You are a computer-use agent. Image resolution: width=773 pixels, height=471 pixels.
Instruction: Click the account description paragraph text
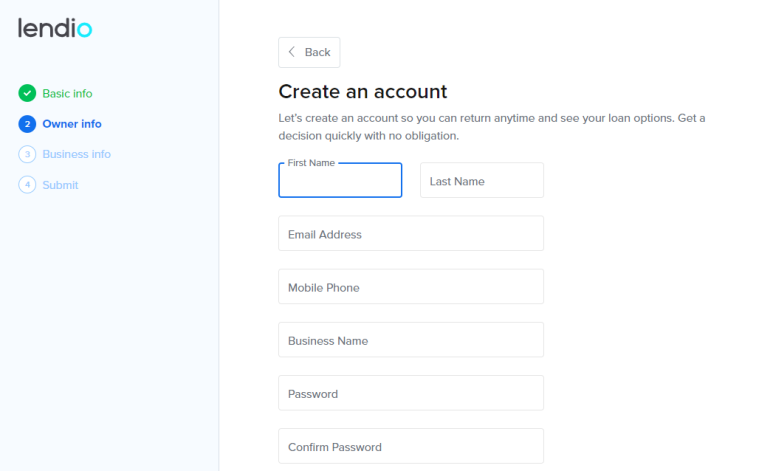point(492,127)
